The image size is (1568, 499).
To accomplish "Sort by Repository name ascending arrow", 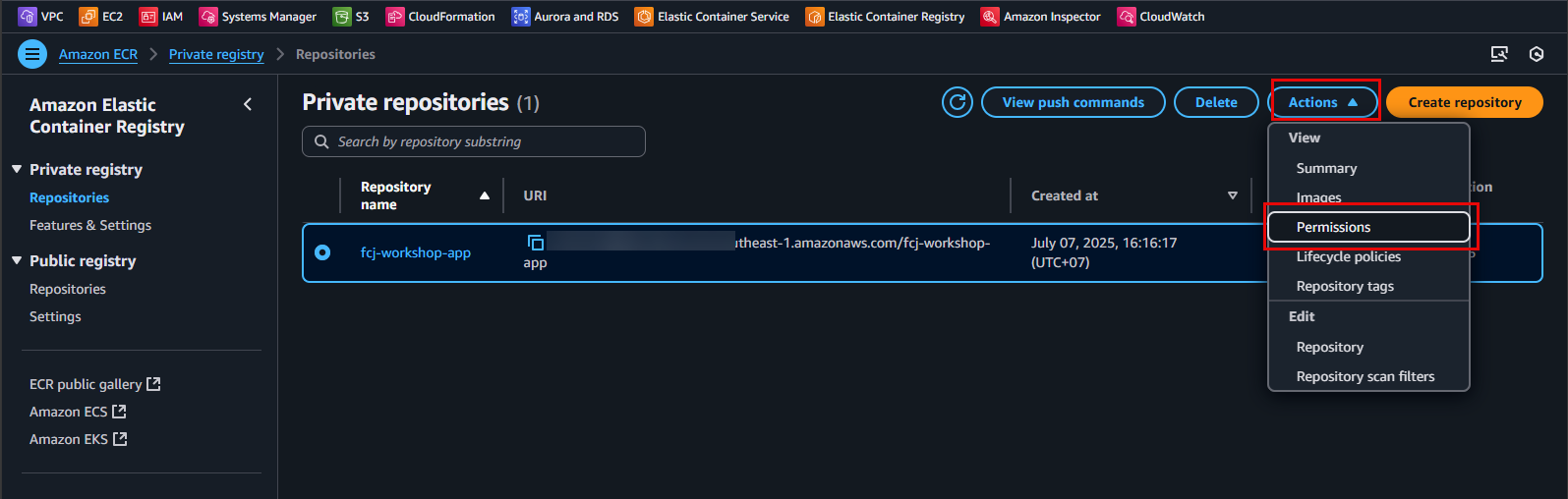I will 485,195.
